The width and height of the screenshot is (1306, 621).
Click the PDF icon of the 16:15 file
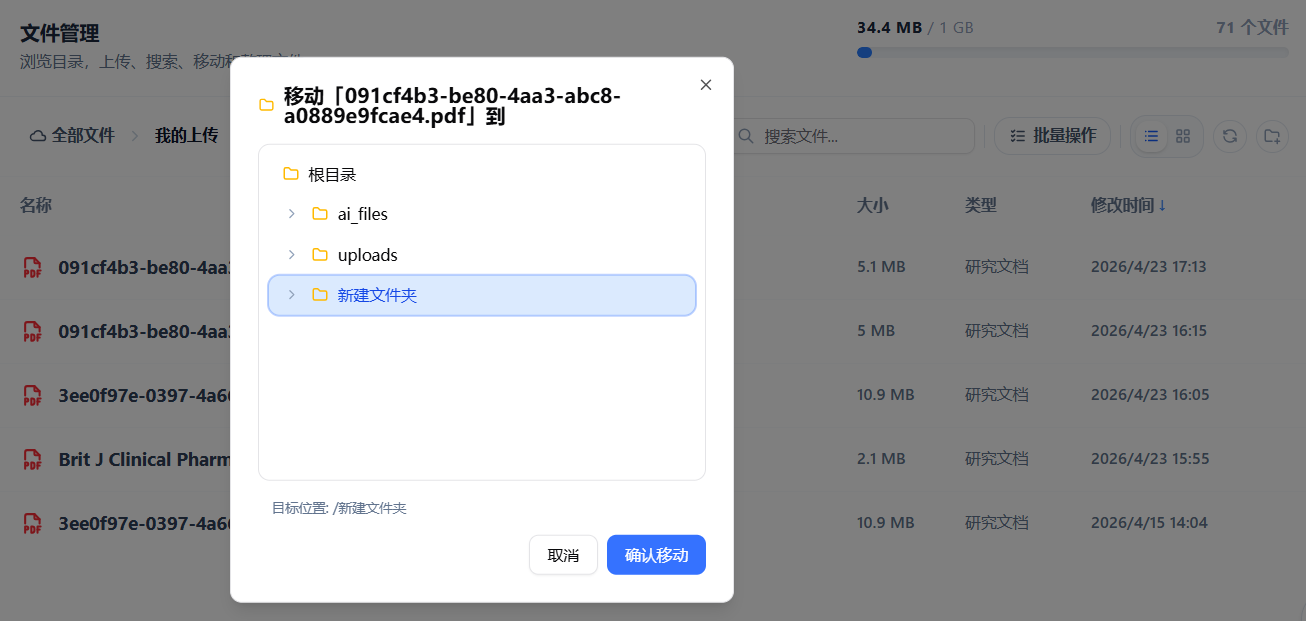coord(33,331)
